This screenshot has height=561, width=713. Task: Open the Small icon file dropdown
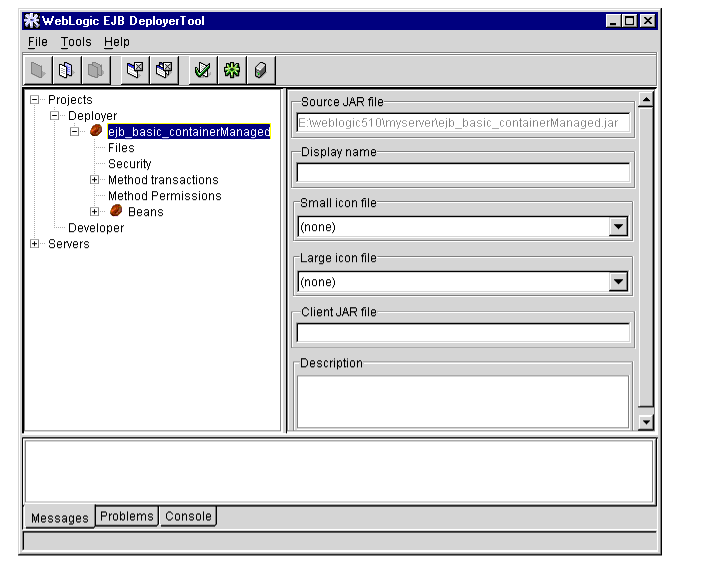coord(618,226)
